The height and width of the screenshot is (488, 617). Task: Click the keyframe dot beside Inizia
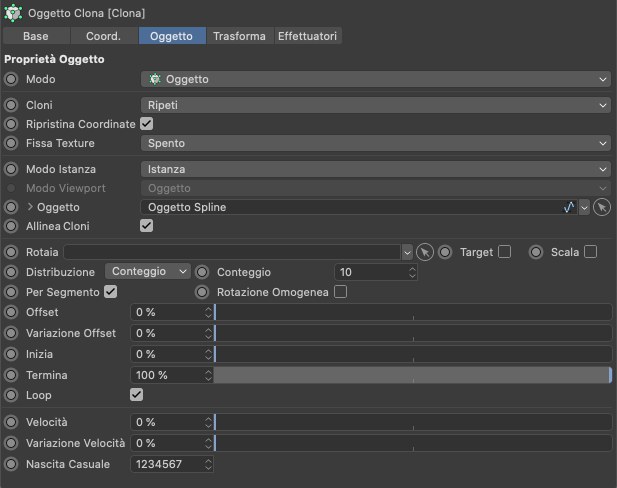point(11,354)
